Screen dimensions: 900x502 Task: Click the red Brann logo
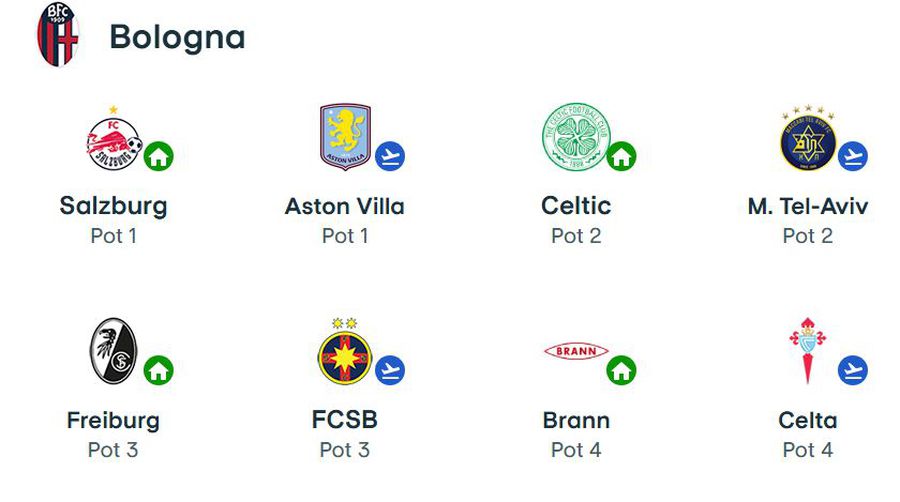576,351
